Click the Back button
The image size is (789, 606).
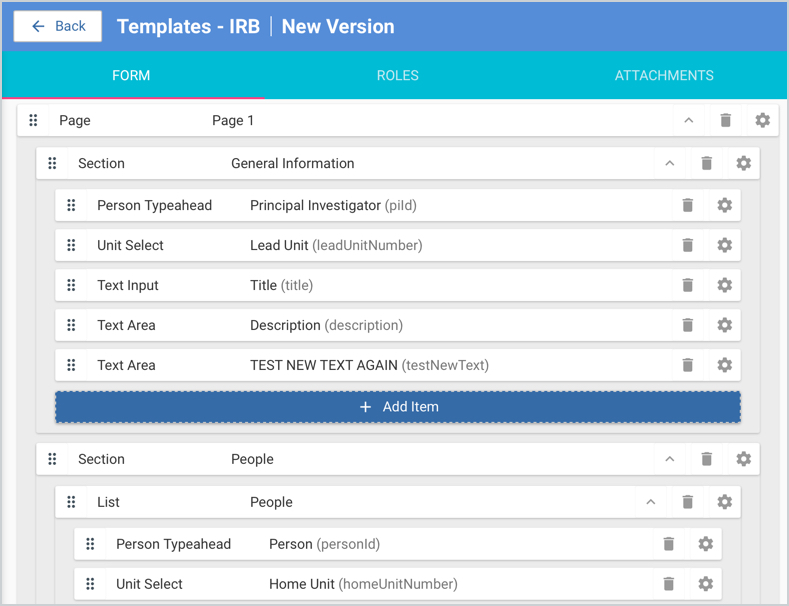pyautogui.click(x=58, y=26)
